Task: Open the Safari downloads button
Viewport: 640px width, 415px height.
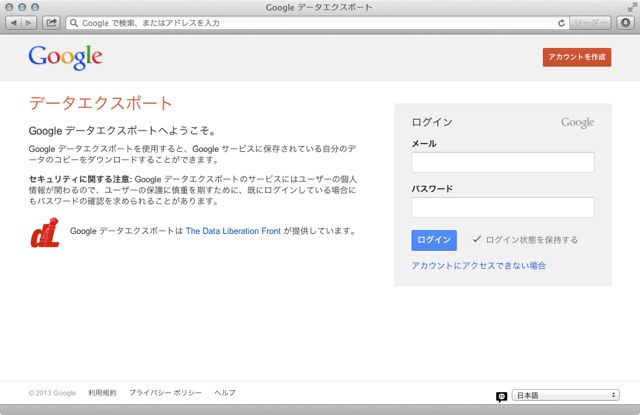Action: [x=625, y=23]
